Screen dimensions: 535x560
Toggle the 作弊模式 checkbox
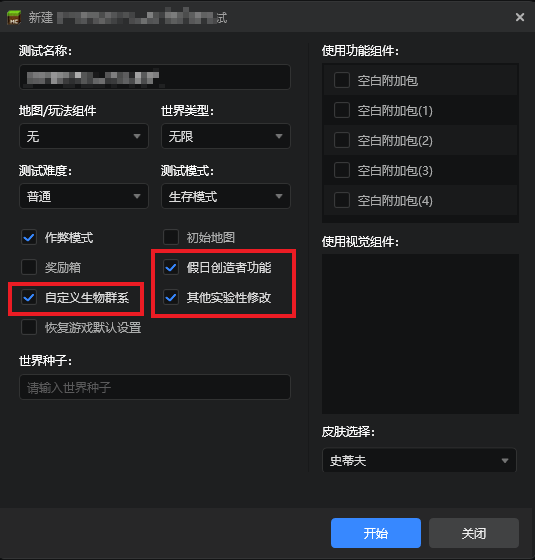[x=29, y=237]
